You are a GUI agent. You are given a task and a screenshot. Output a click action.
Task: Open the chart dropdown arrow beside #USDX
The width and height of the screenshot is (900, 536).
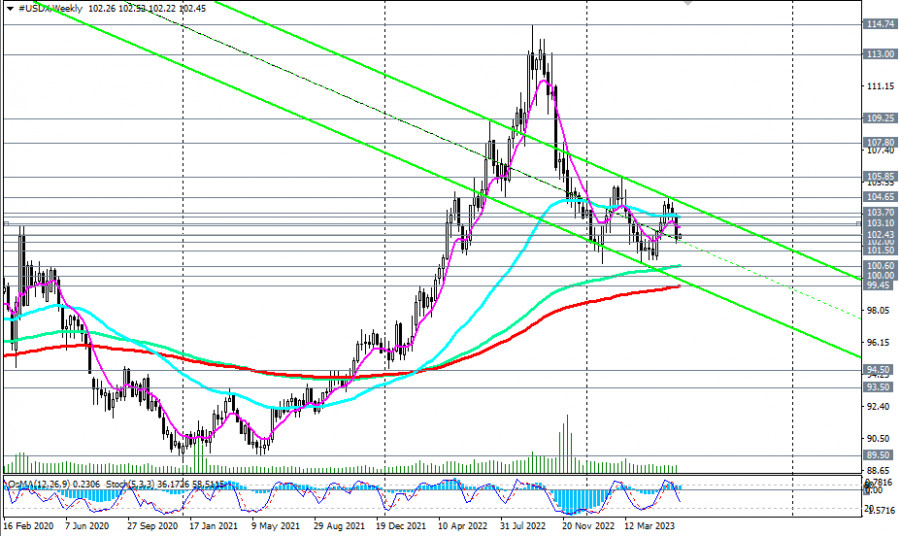pos(10,7)
